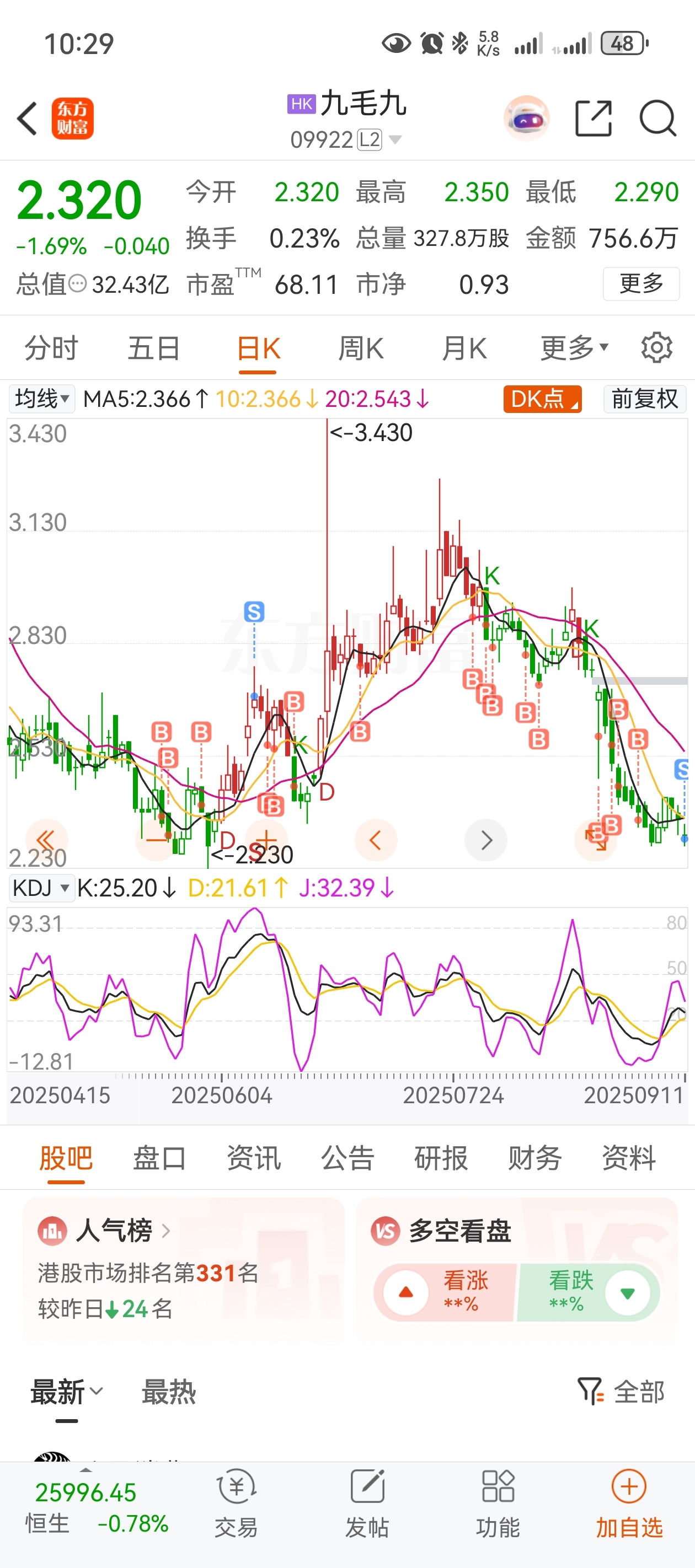
Task: Open the 最新 sort dropdown
Action: pyautogui.click(x=66, y=1392)
